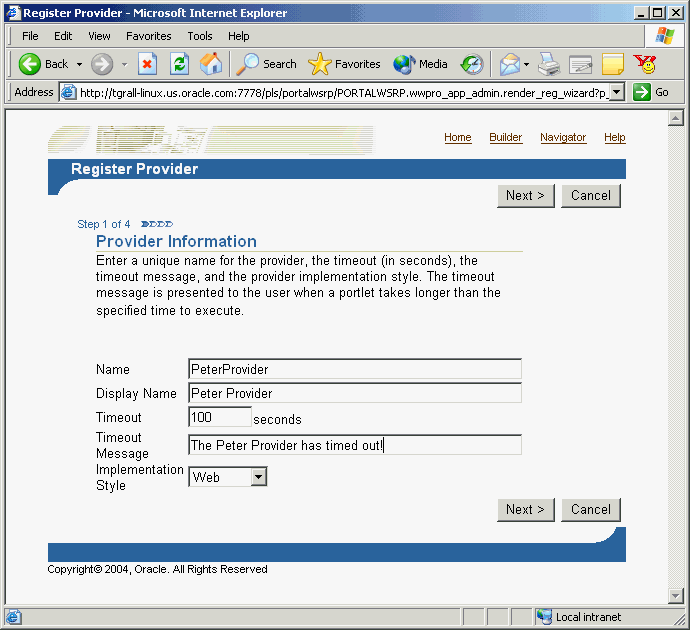The height and width of the screenshot is (630, 690).
Task: Click the Timeout Message input field
Action: coord(355,445)
